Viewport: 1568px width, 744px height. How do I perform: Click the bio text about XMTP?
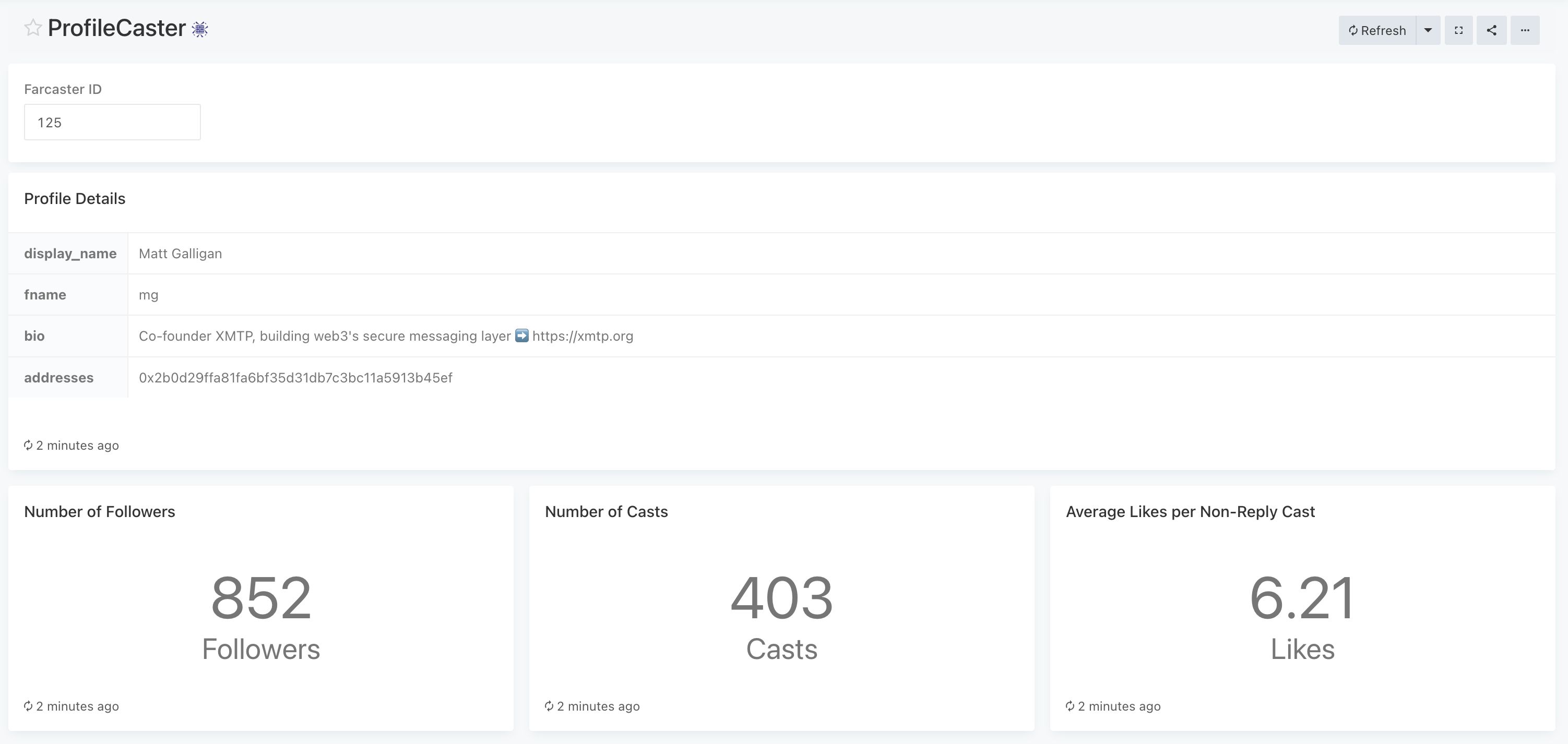pos(386,337)
